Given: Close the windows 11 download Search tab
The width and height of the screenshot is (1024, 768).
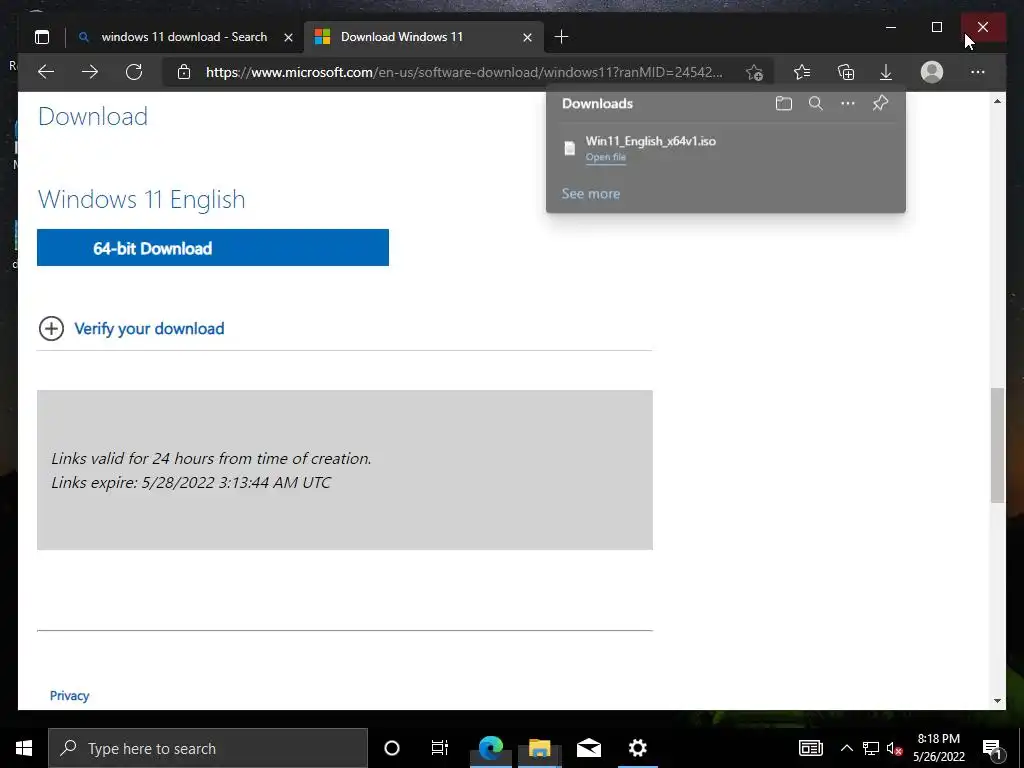Looking at the screenshot, I should coord(288,38).
